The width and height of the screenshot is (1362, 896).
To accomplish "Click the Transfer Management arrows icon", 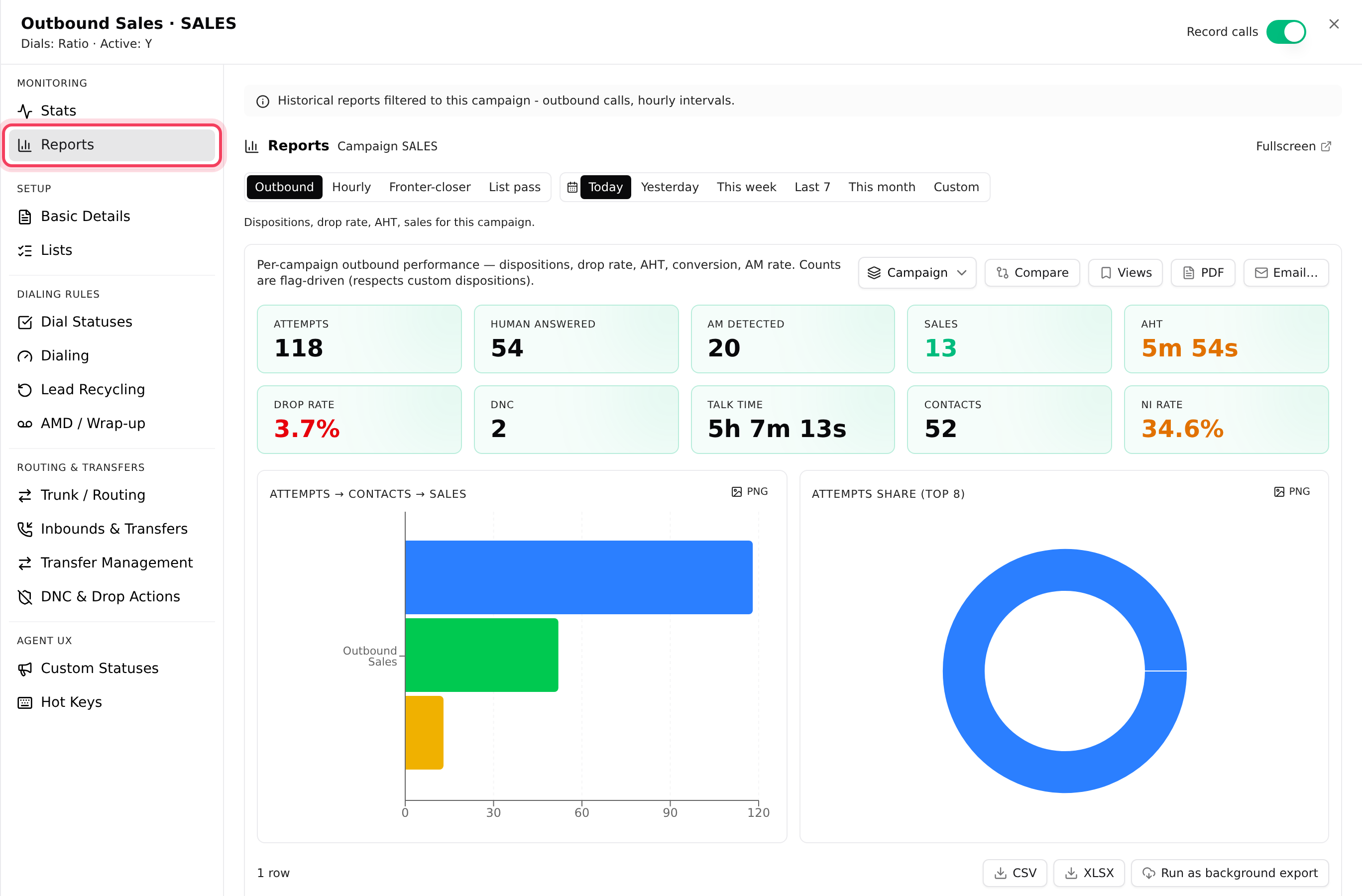I will [x=24, y=563].
